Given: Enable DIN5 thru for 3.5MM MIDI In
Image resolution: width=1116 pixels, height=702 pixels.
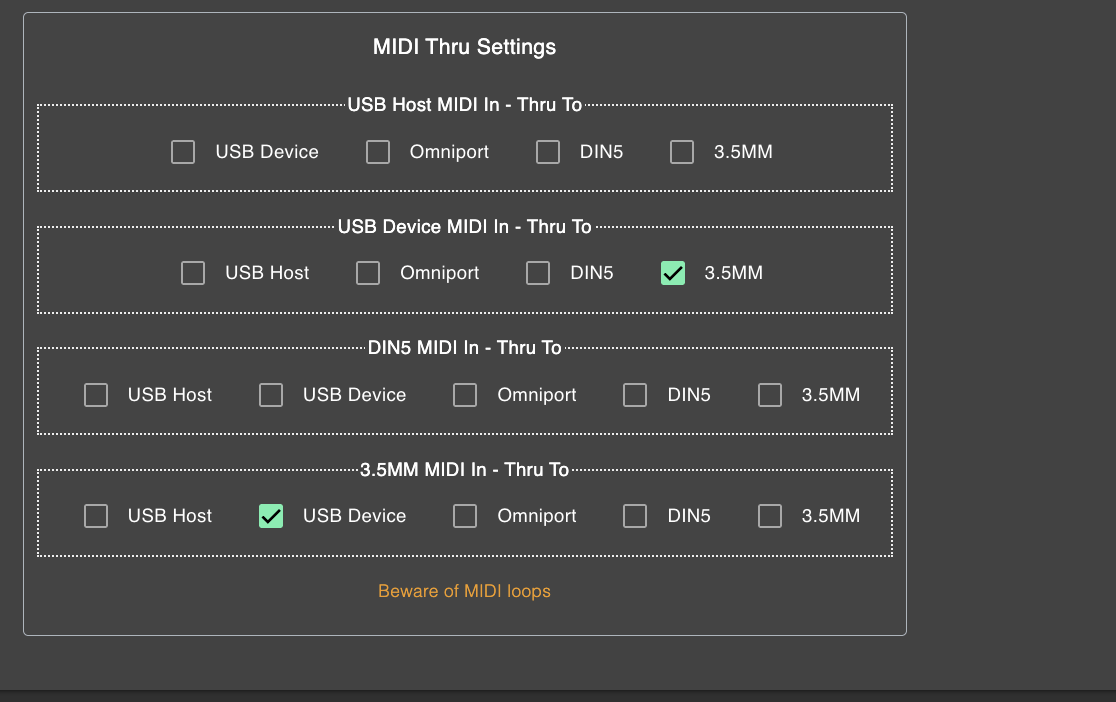Looking at the screenshot, I should click(635, 516).
